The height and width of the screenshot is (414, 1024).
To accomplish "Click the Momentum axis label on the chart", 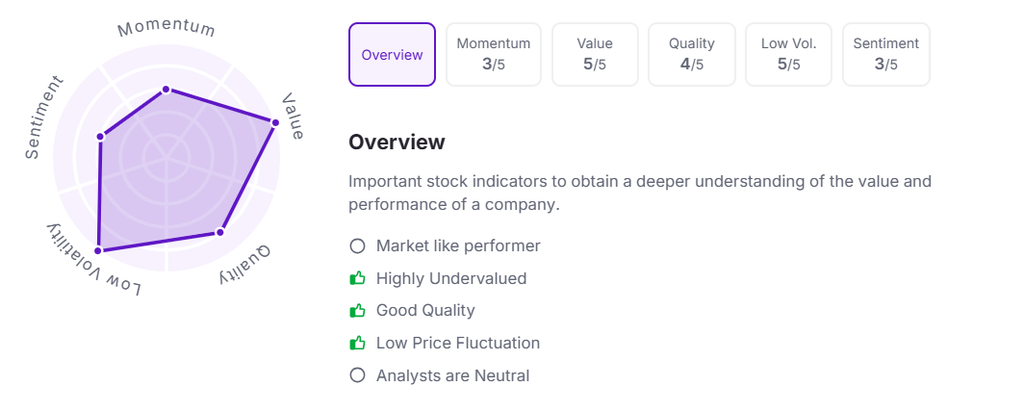I will coord(166,27).
